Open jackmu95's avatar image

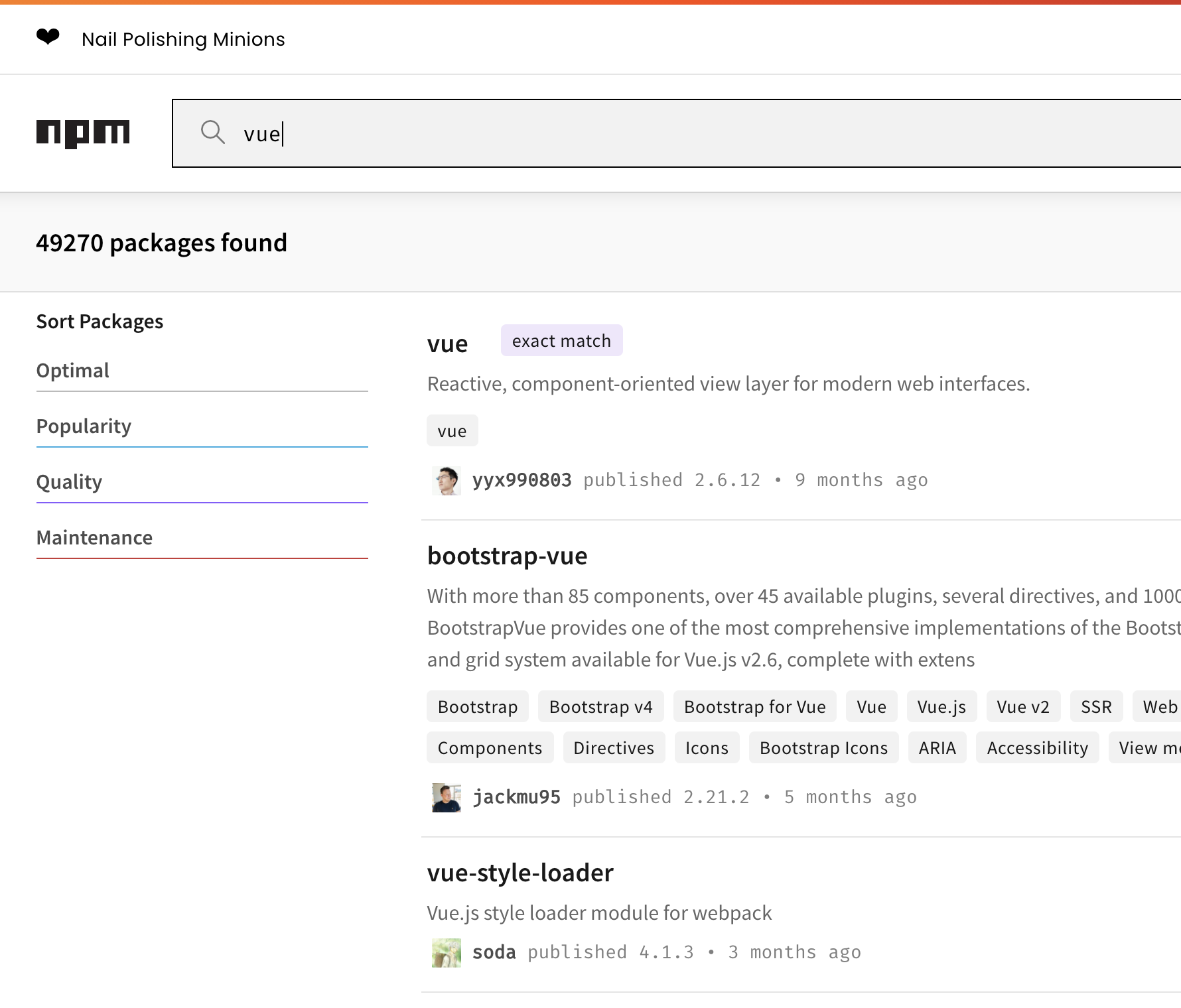tap(447, 798)
